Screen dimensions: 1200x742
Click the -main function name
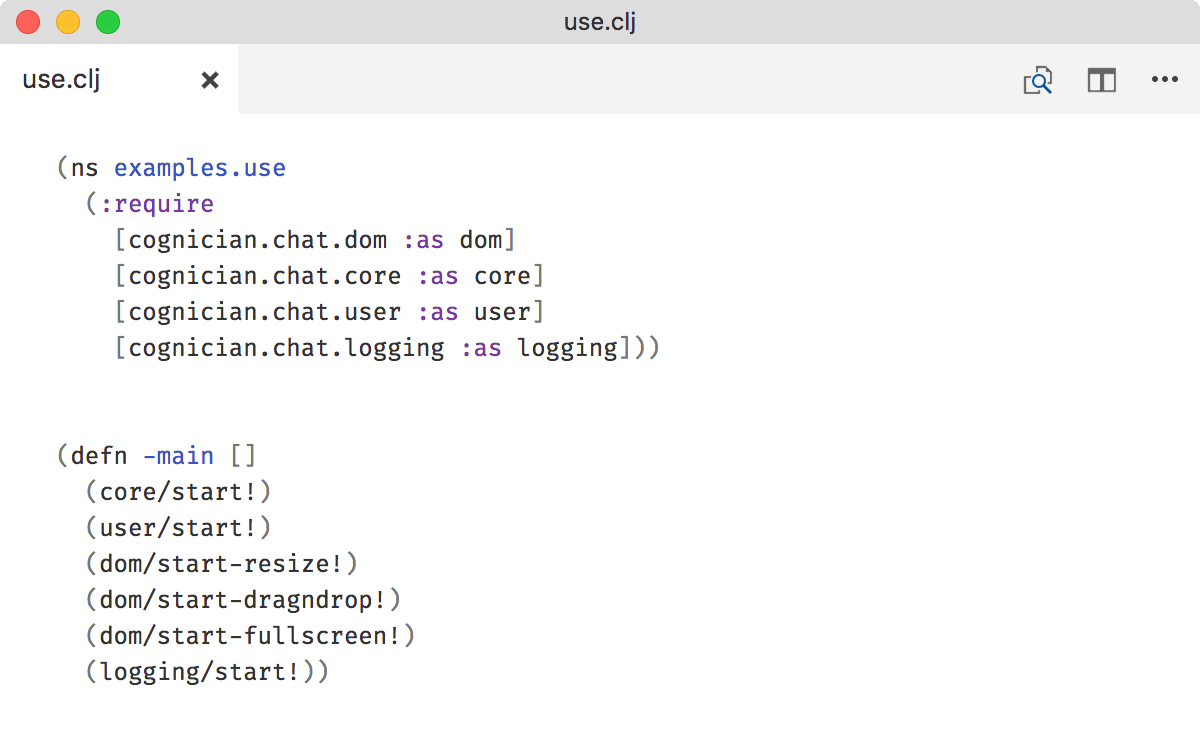179,455
